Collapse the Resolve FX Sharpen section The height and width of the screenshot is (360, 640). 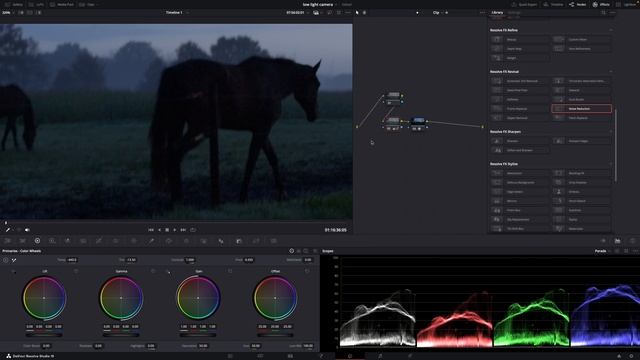(611, 132)
